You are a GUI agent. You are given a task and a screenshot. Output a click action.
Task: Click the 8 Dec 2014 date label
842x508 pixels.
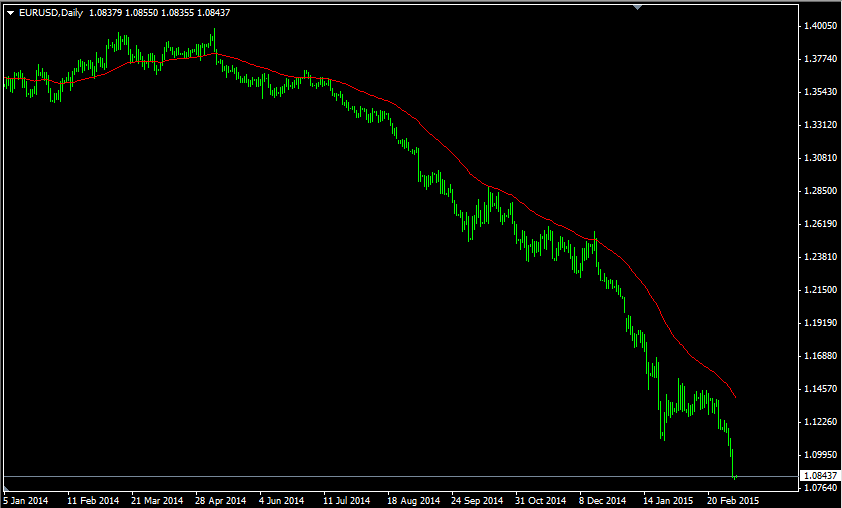click(x=603, y=500)
